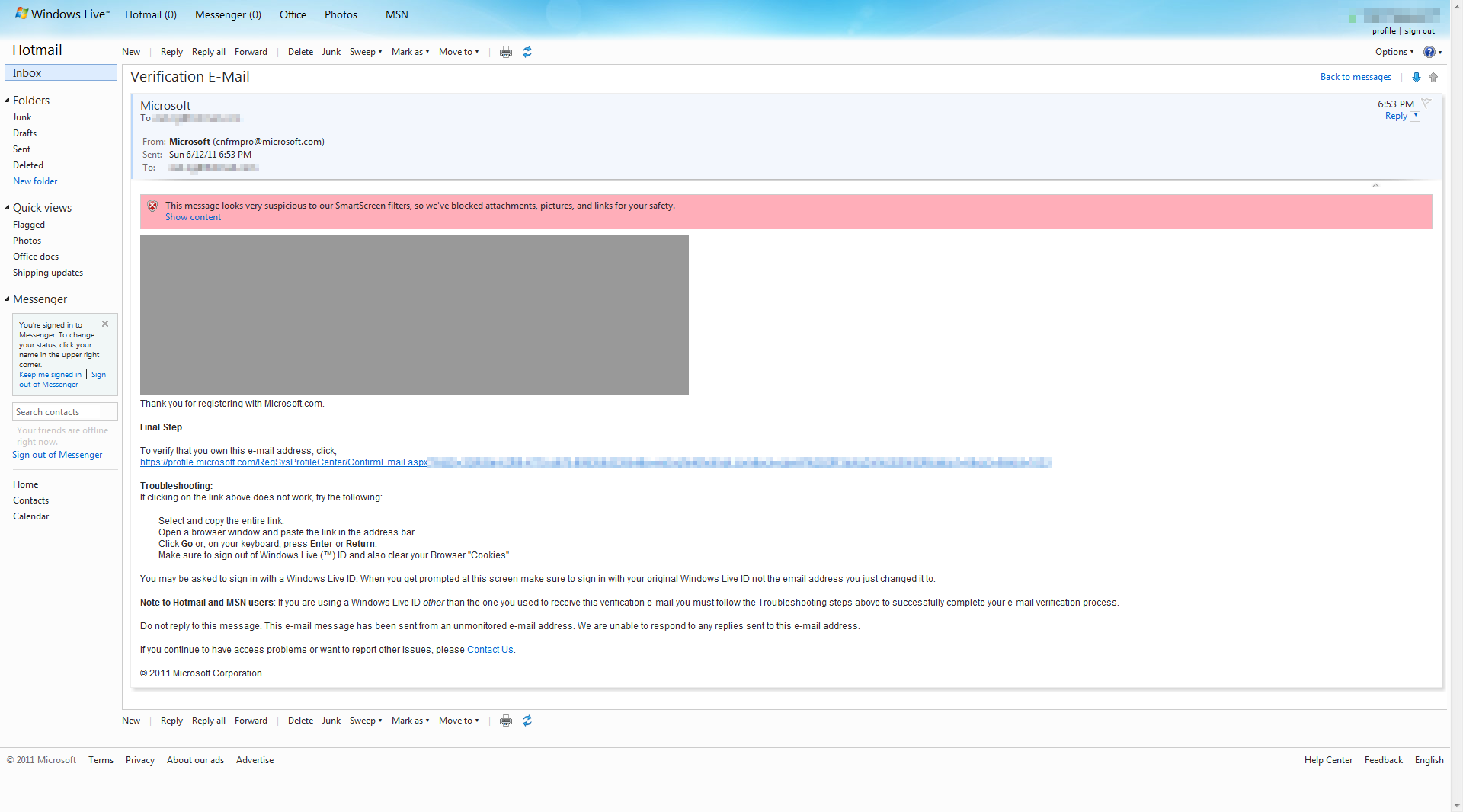This screenshot has height=812, width=1463.
Task: Click the blocked image placeholder
Action: tap(415, 315)
